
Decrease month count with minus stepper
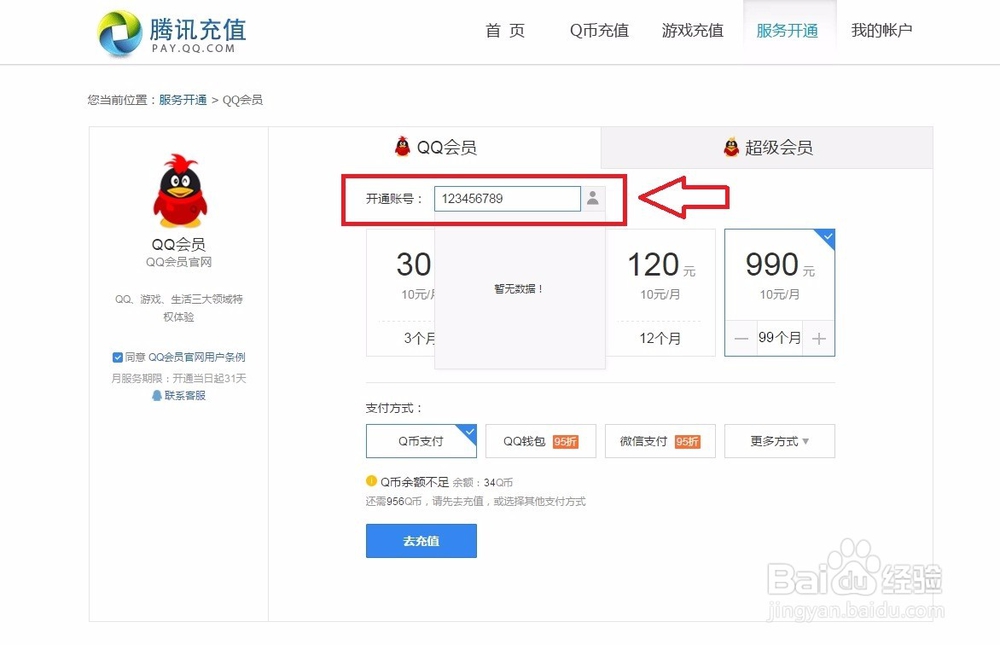click(741, 339)
